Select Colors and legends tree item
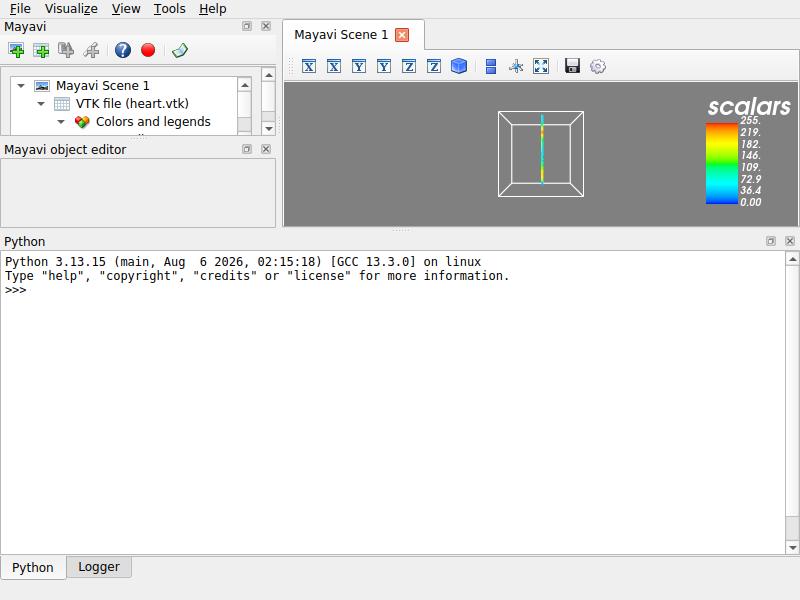 point(153,121)
